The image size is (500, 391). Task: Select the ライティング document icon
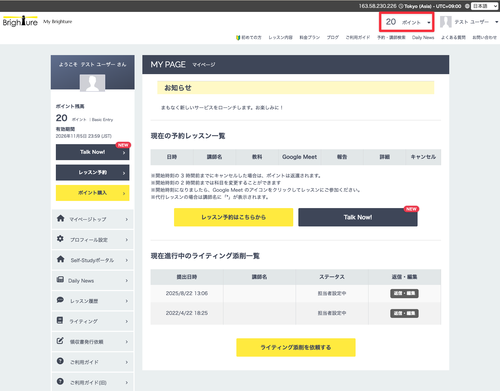tap(60, 320)
